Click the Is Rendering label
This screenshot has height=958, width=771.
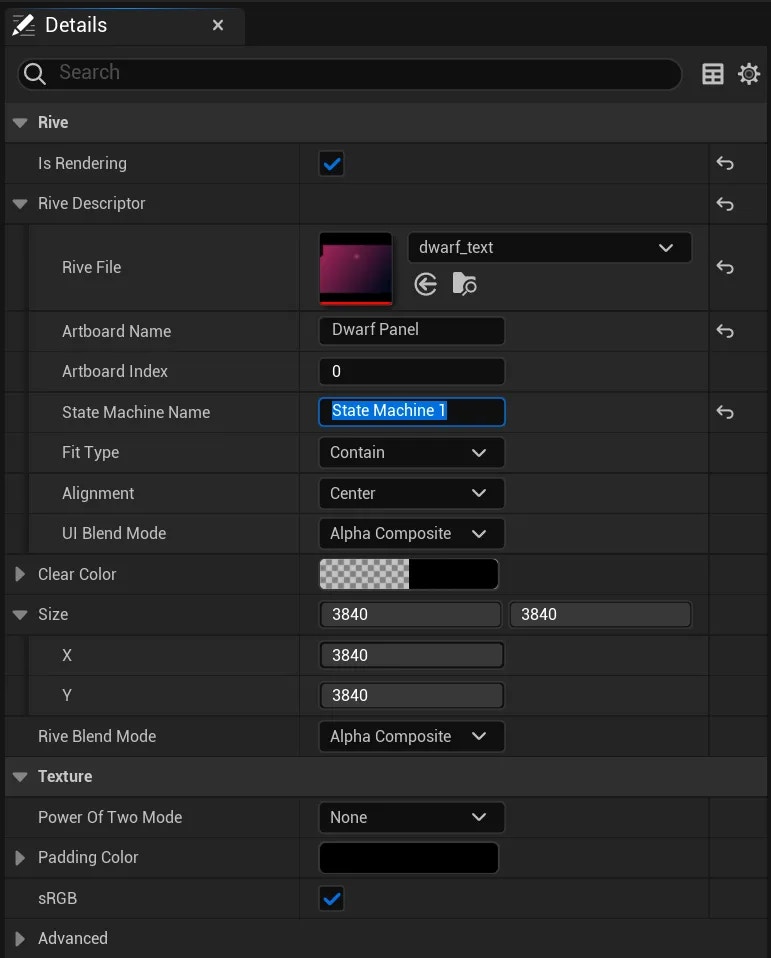(82, 163)
